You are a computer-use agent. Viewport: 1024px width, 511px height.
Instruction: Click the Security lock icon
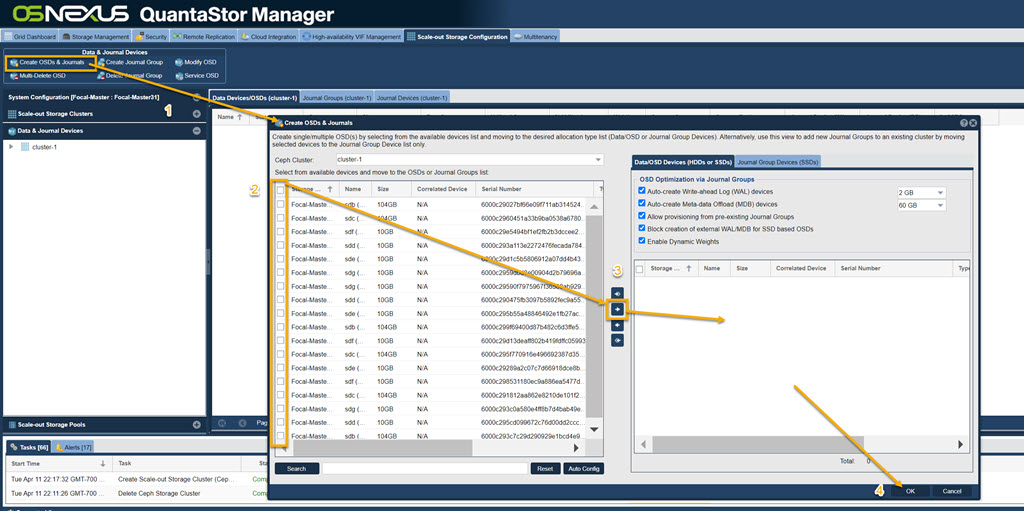(x=140, y=37)
